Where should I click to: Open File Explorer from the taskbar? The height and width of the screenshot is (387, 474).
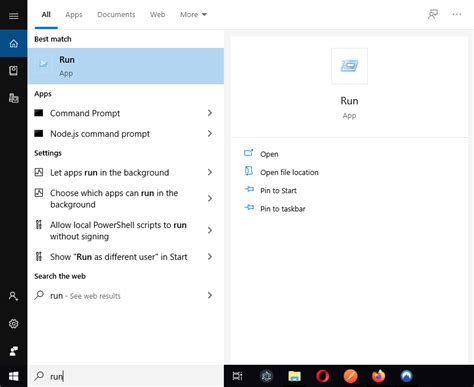tap(294, 376)
